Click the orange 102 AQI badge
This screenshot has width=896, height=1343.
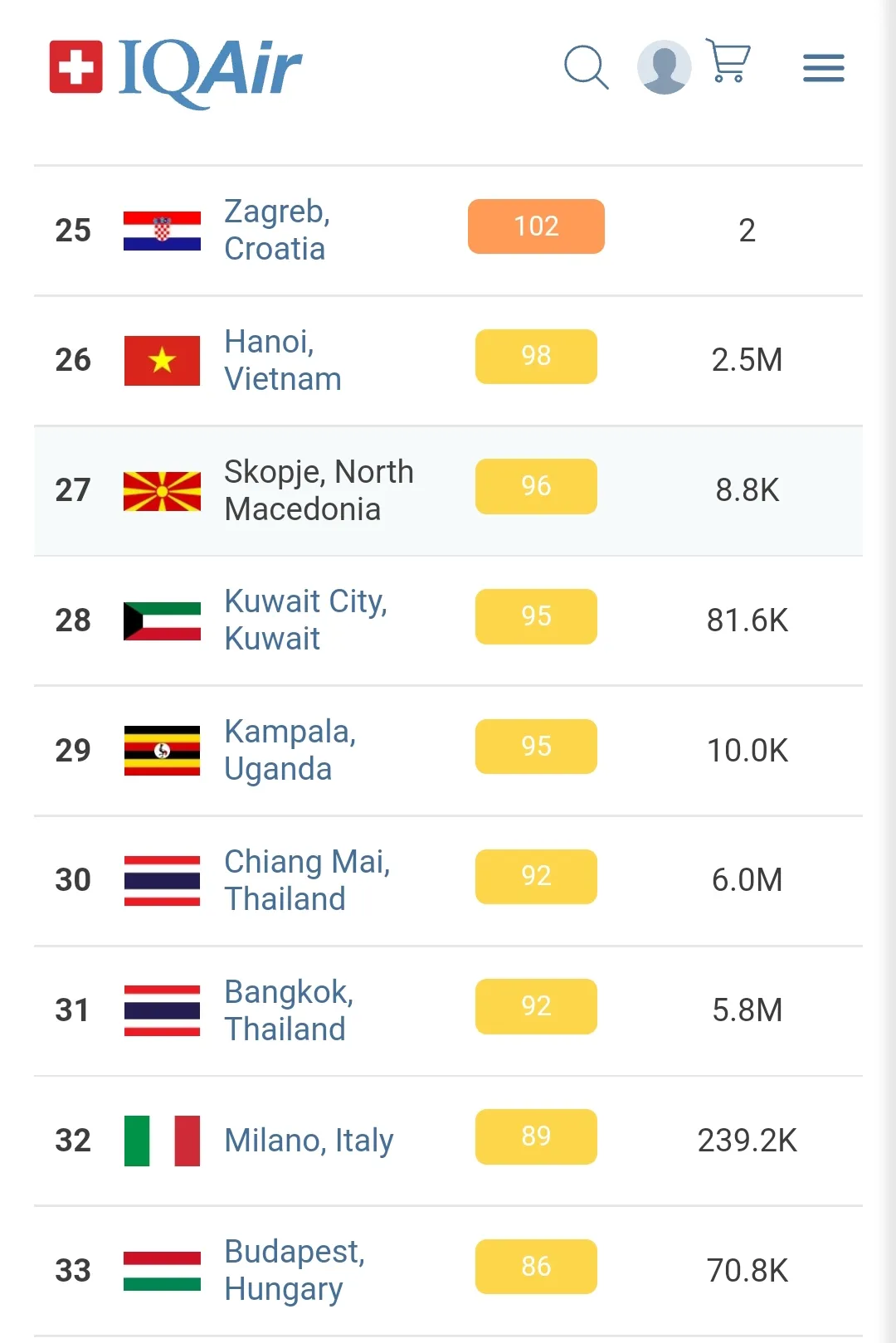click(536, 226)
